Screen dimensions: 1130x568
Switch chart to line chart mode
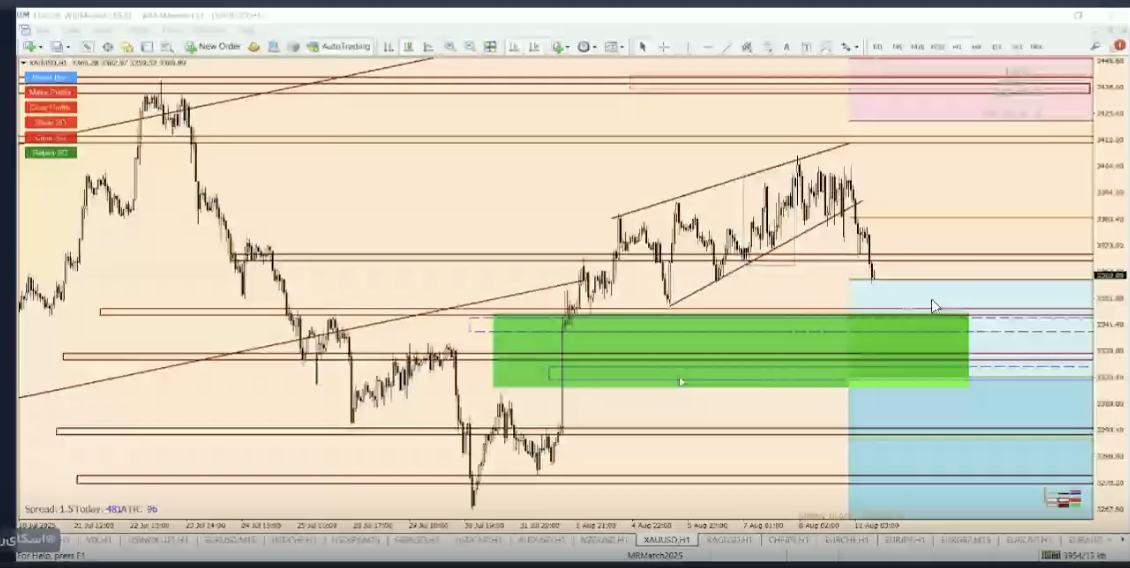(x=429, y=47)
